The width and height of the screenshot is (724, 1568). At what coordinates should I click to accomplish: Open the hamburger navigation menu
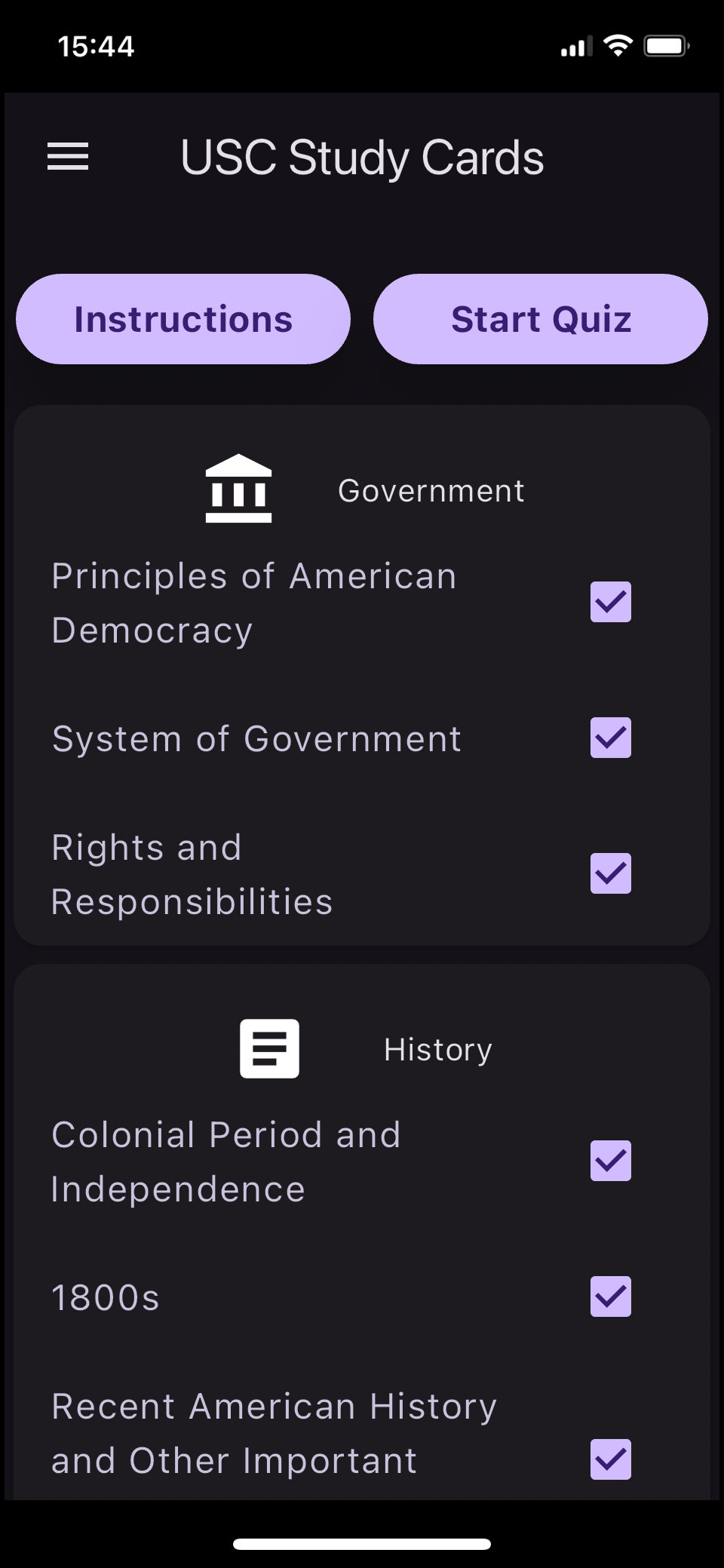coord(68,157)
